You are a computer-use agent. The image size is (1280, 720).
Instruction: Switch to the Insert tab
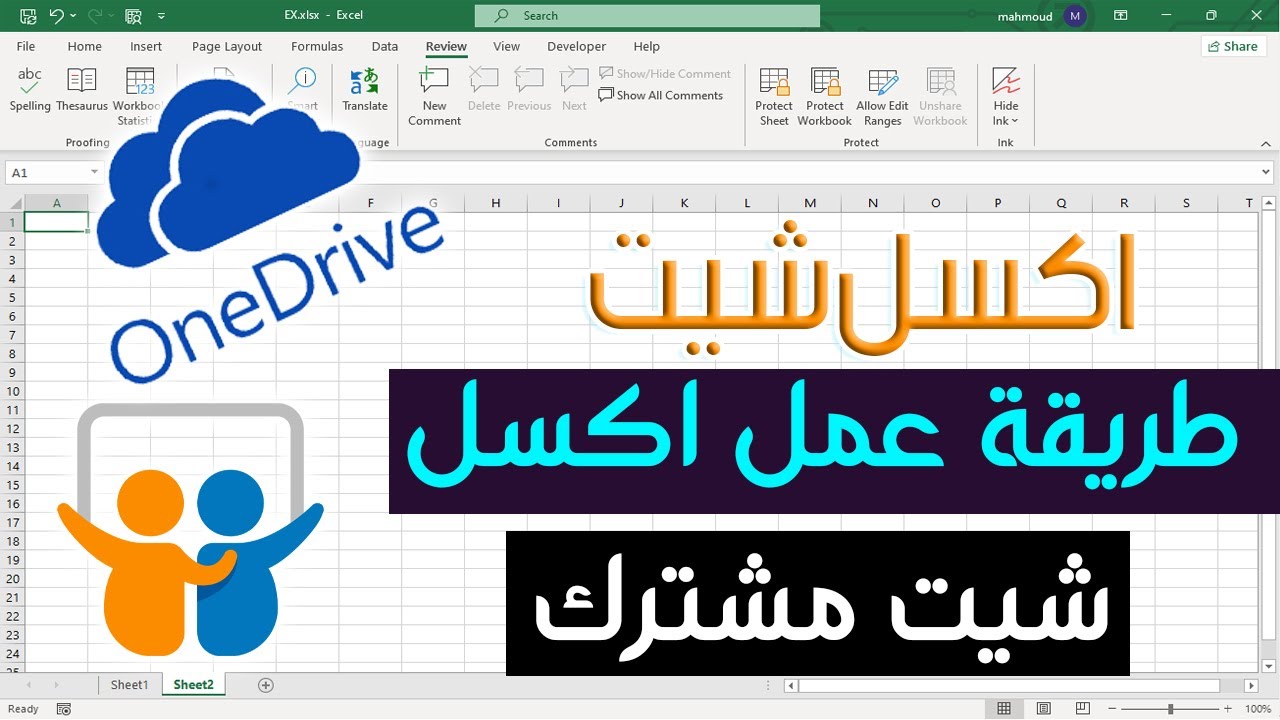[146, 46]
